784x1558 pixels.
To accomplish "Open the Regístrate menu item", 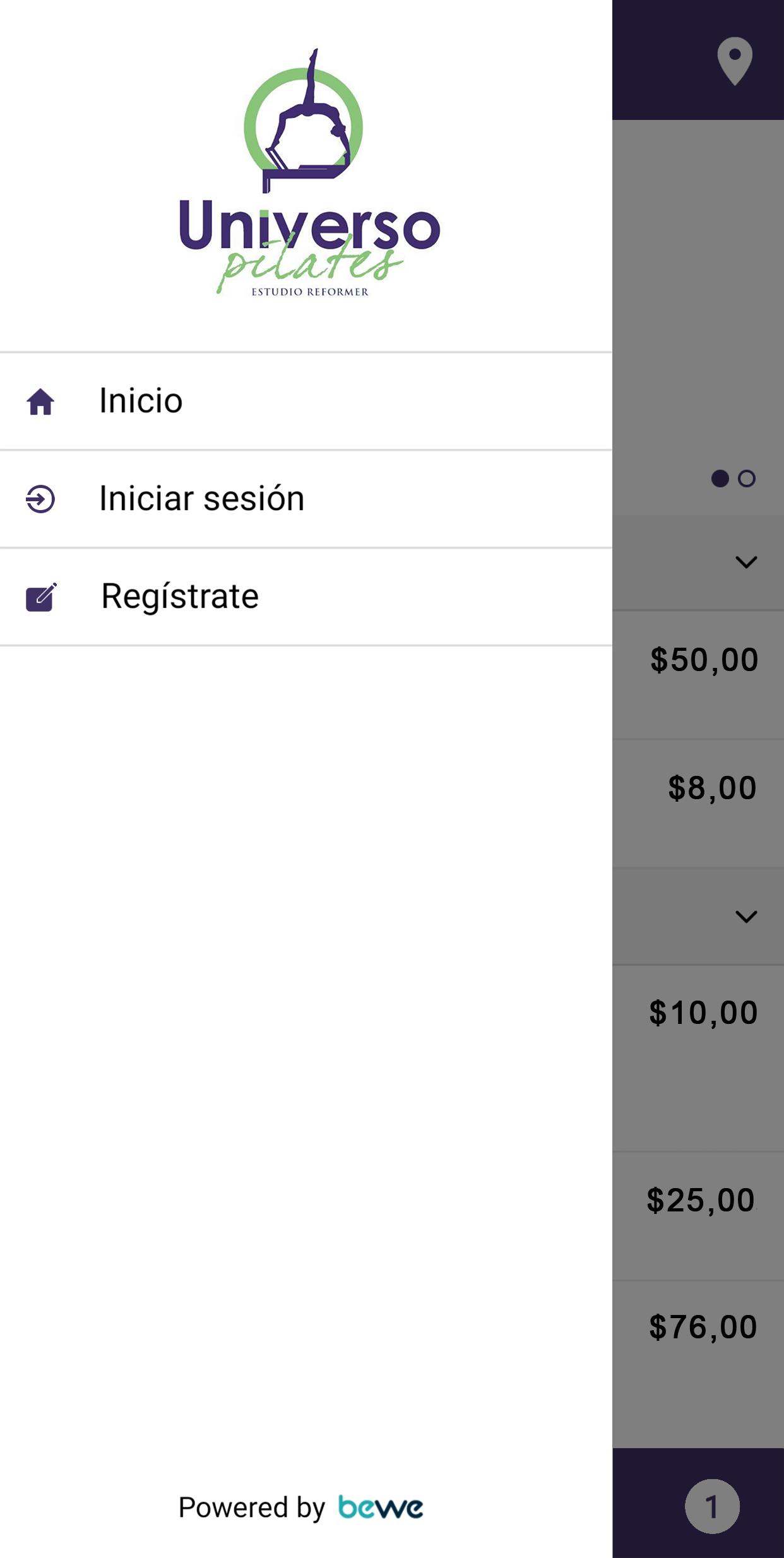I will coord(306,597).
